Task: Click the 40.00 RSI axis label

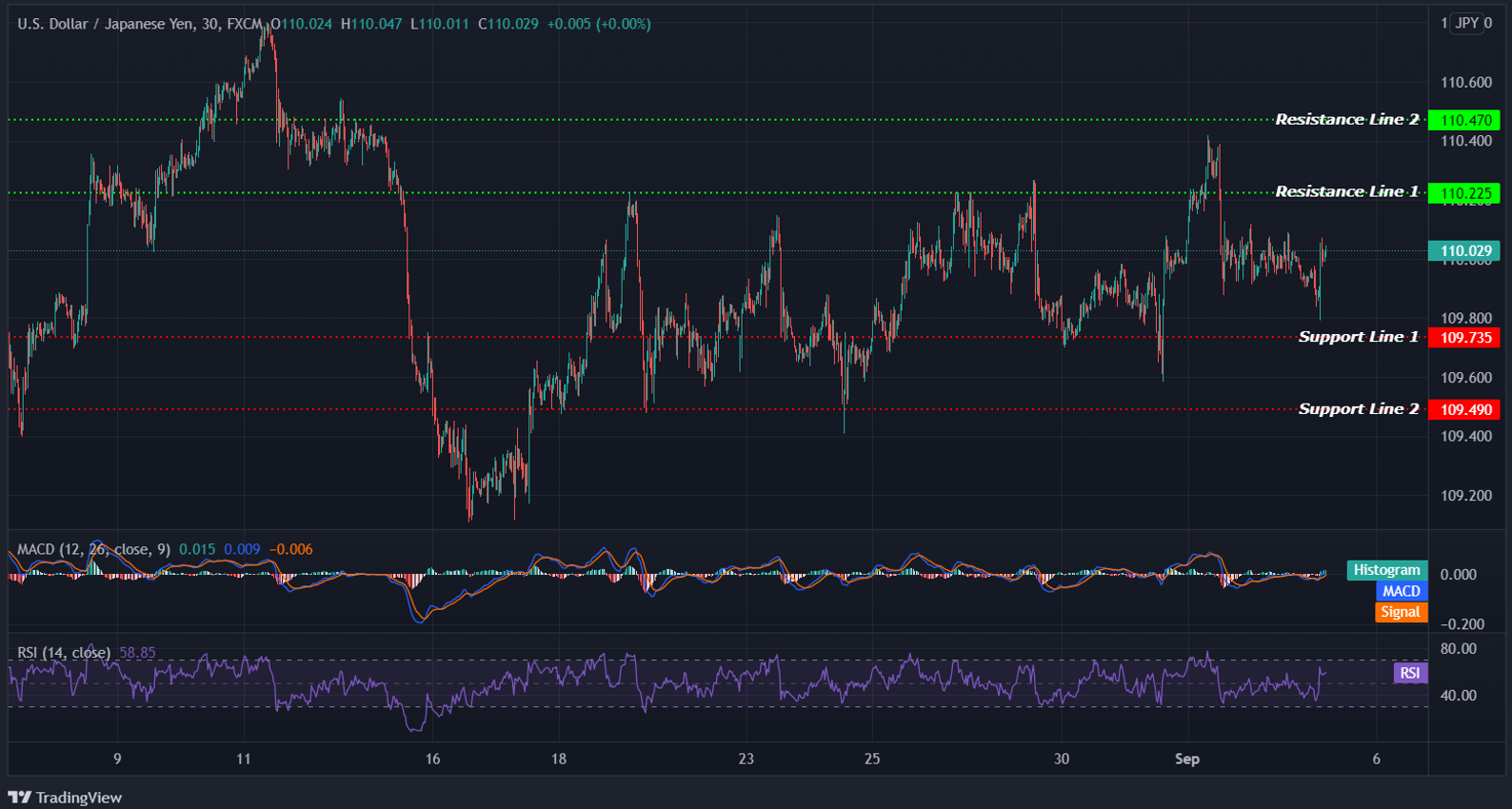Action: click(x=1459, y=696)
